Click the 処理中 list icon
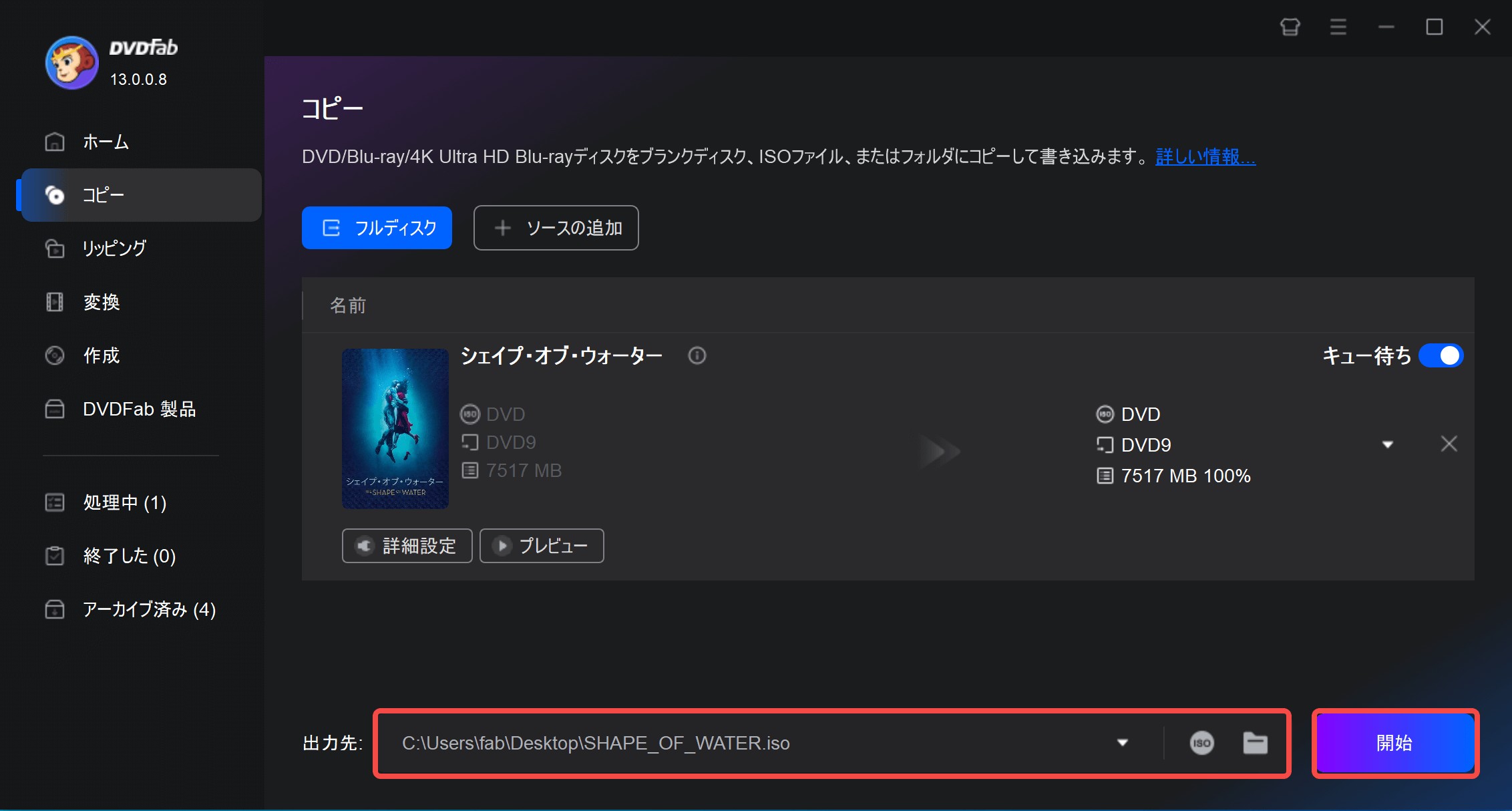Viewport: 1512px width, 811px height. tap(55, 502)
